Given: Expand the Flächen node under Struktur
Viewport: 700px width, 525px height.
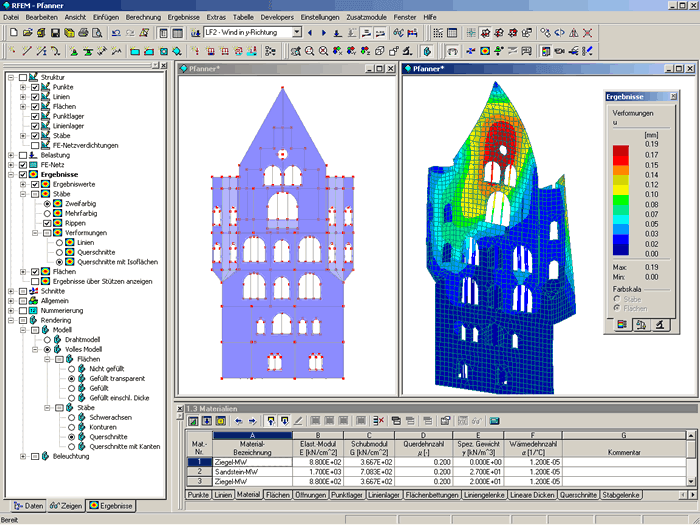Looking at the screenshot, I should coord(23,107).
